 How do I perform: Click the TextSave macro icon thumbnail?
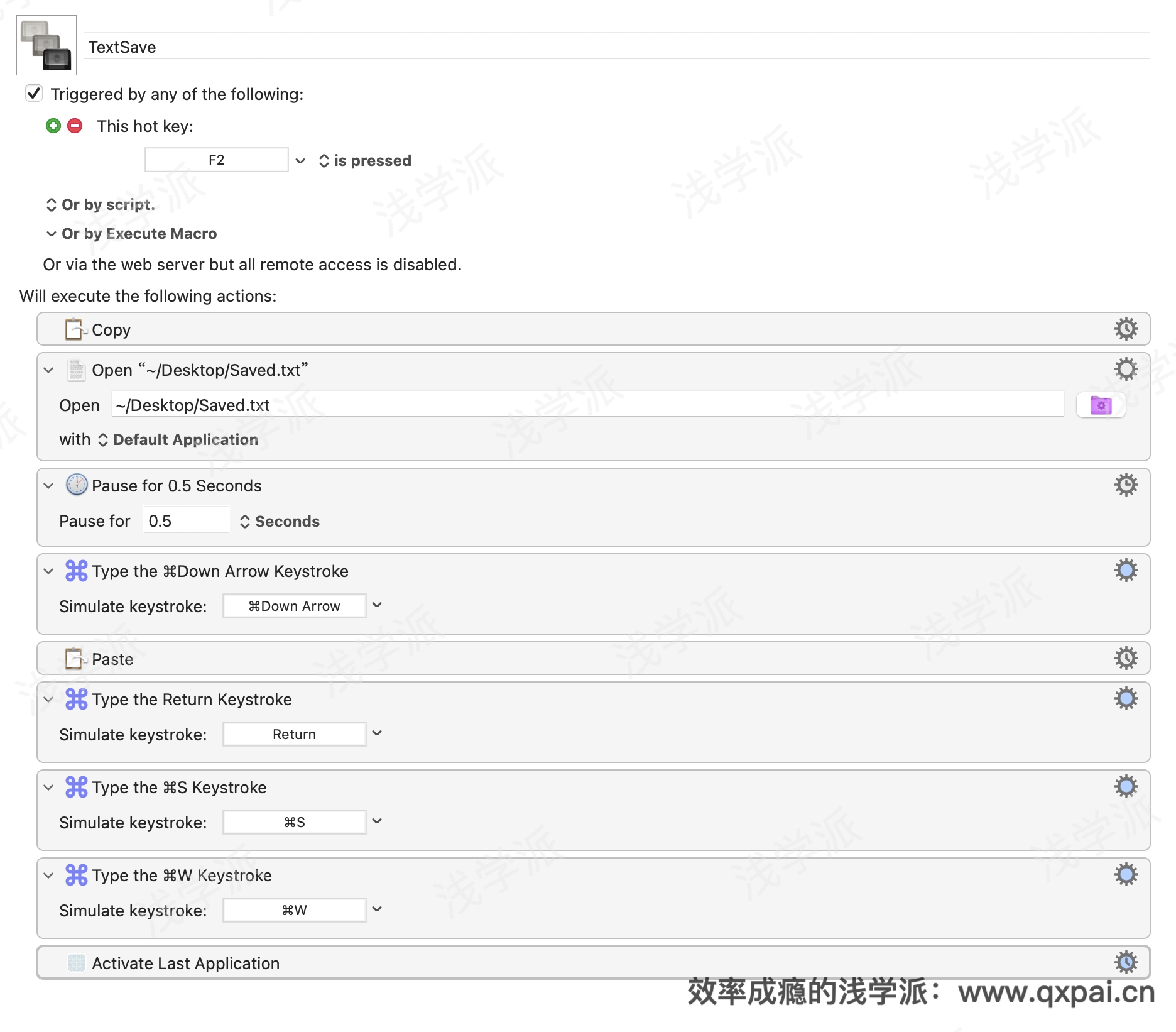(46, 45)
